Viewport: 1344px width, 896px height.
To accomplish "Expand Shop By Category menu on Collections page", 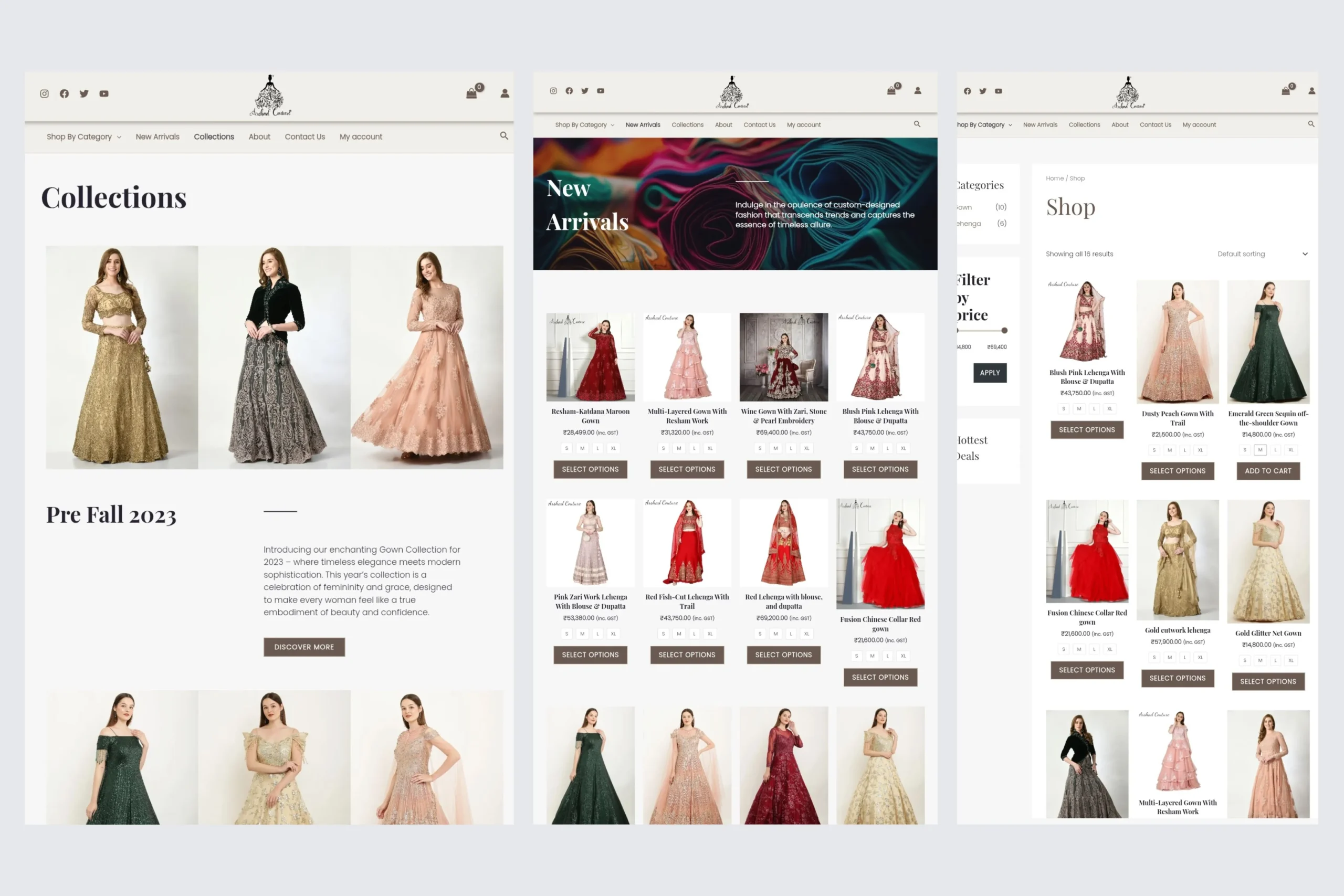I will 84,137.
